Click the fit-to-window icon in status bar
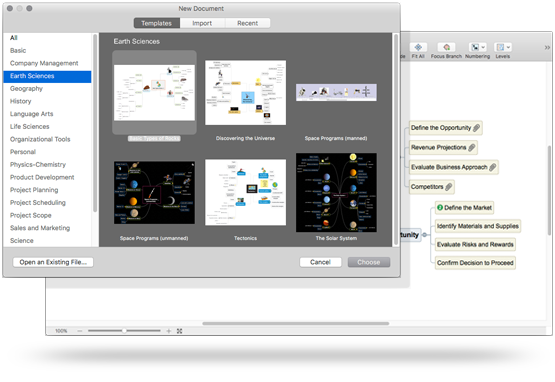555x382 pixels. tap(179, 331)
